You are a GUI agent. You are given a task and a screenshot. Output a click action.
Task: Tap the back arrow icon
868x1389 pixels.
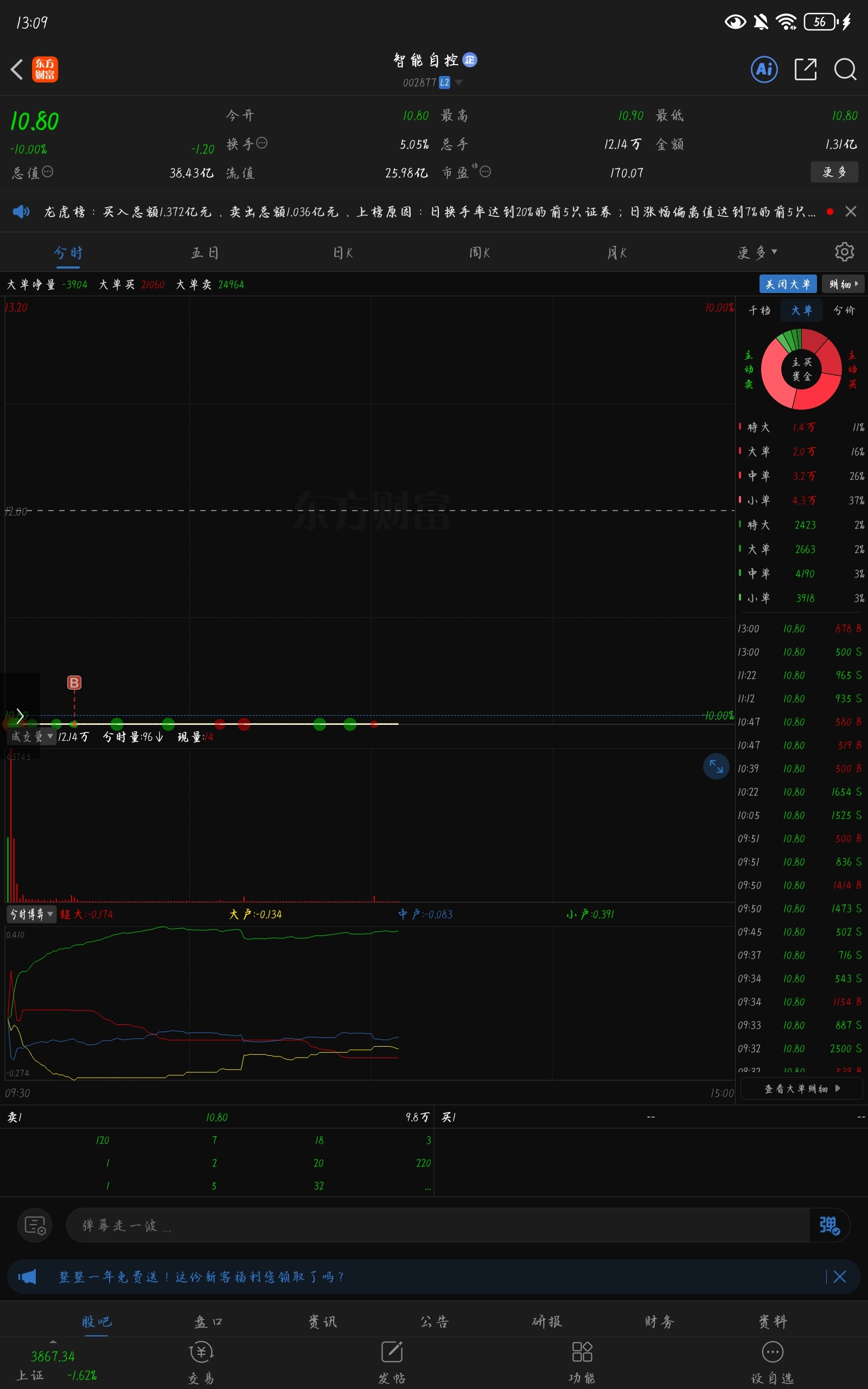pyautogui.click(x=17, y=69)
